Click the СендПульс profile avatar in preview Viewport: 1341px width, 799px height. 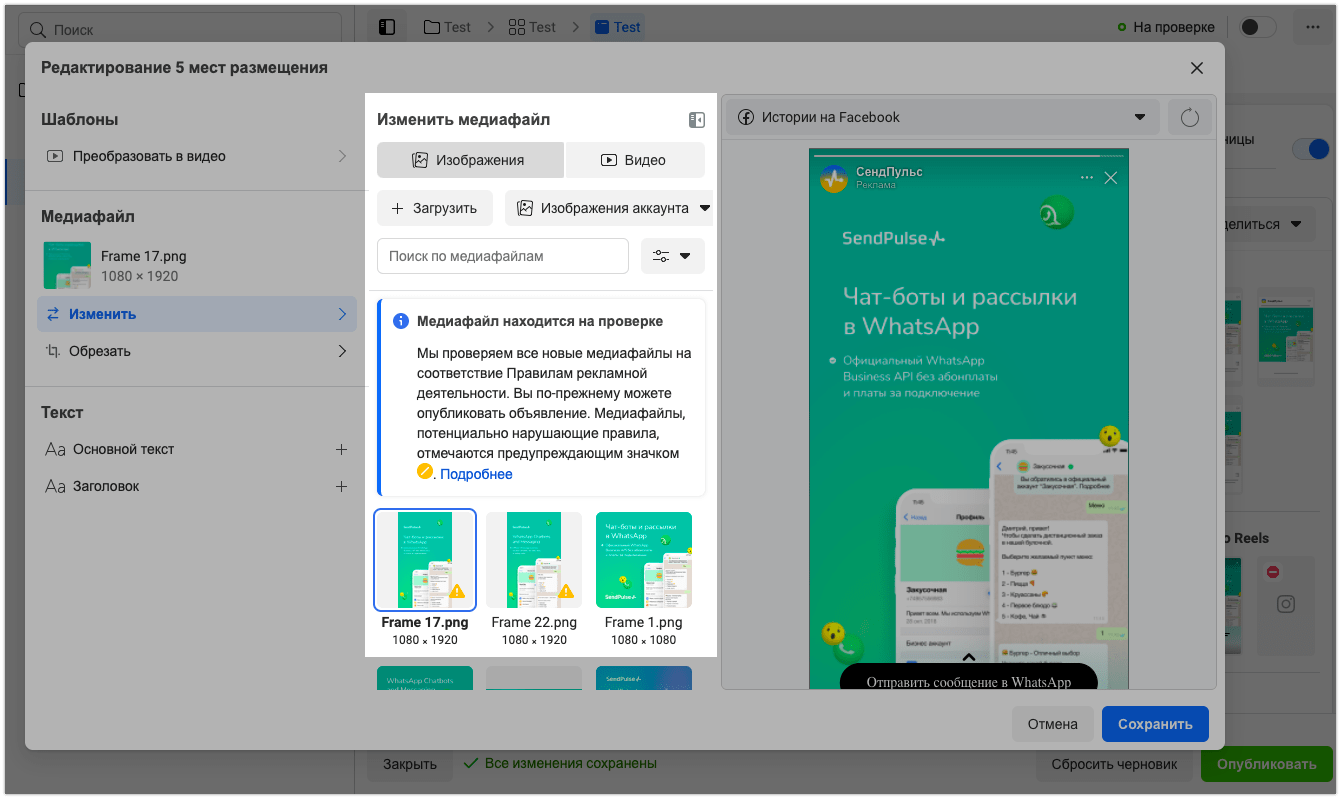click(x=834, y=178)
